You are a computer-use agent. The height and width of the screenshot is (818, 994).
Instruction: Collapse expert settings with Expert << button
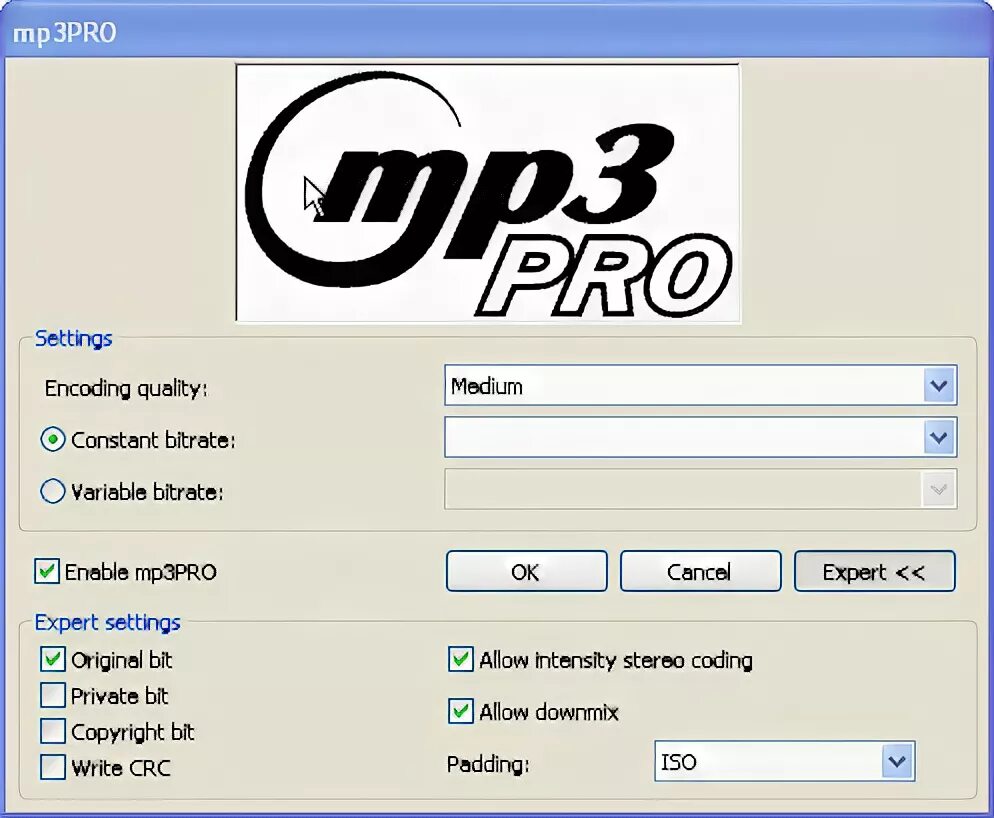[x=874, y=571]
